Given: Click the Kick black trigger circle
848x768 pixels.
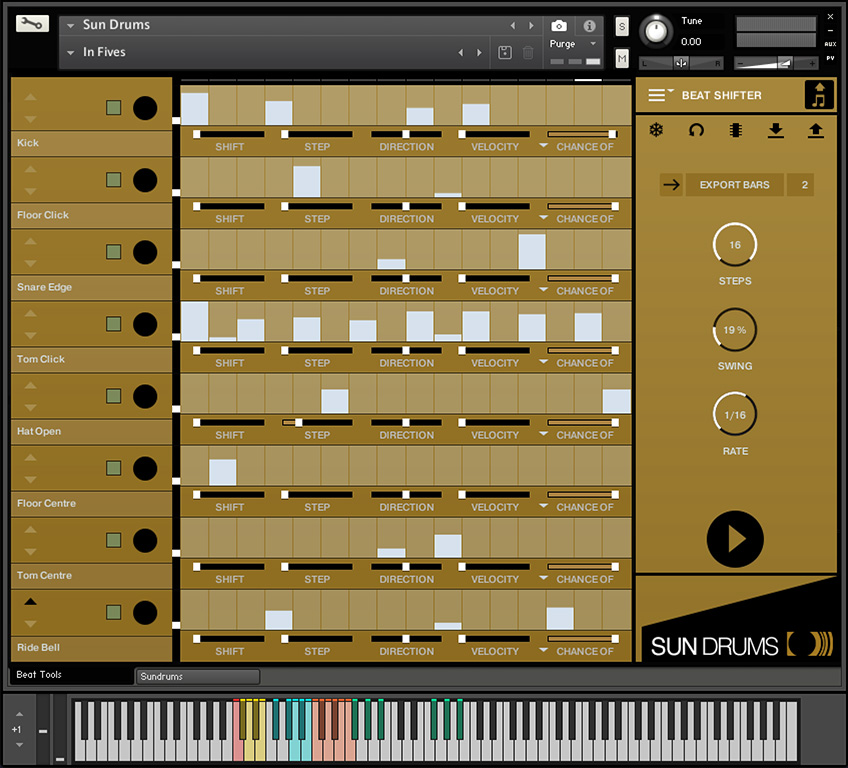Looking at the screenshot, I should [145, 108].
